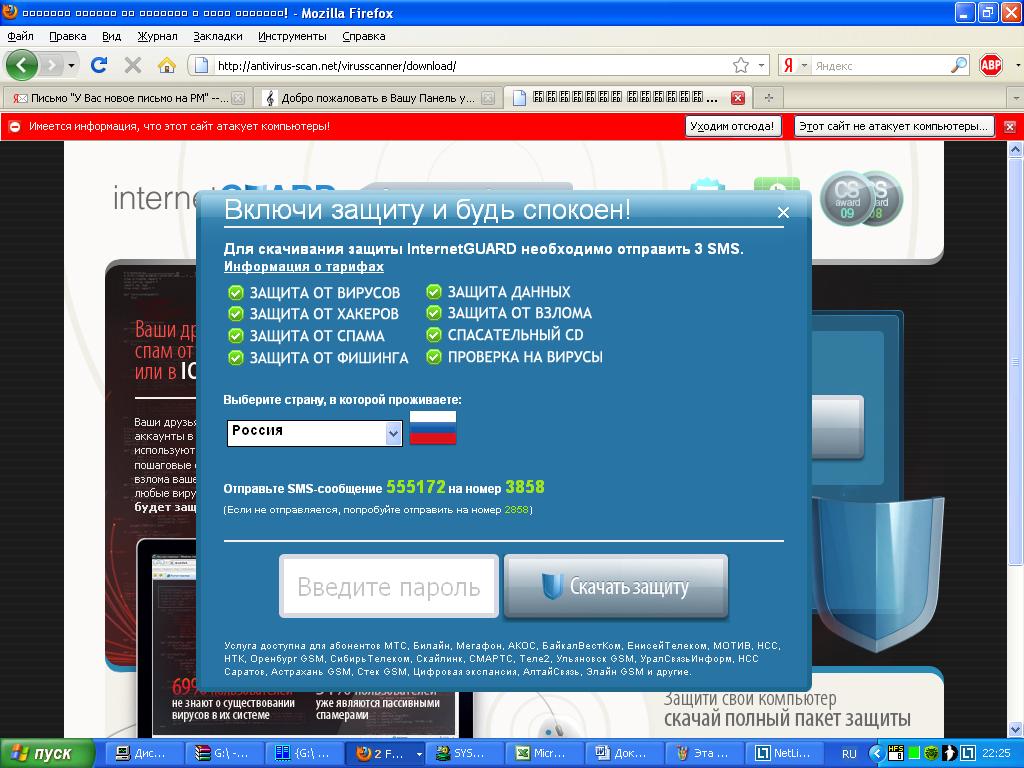The width and height of the screenshot is (1024, 768).
Task: Click the antivirus-scan.net URL field
Action: tap(470, 65)
